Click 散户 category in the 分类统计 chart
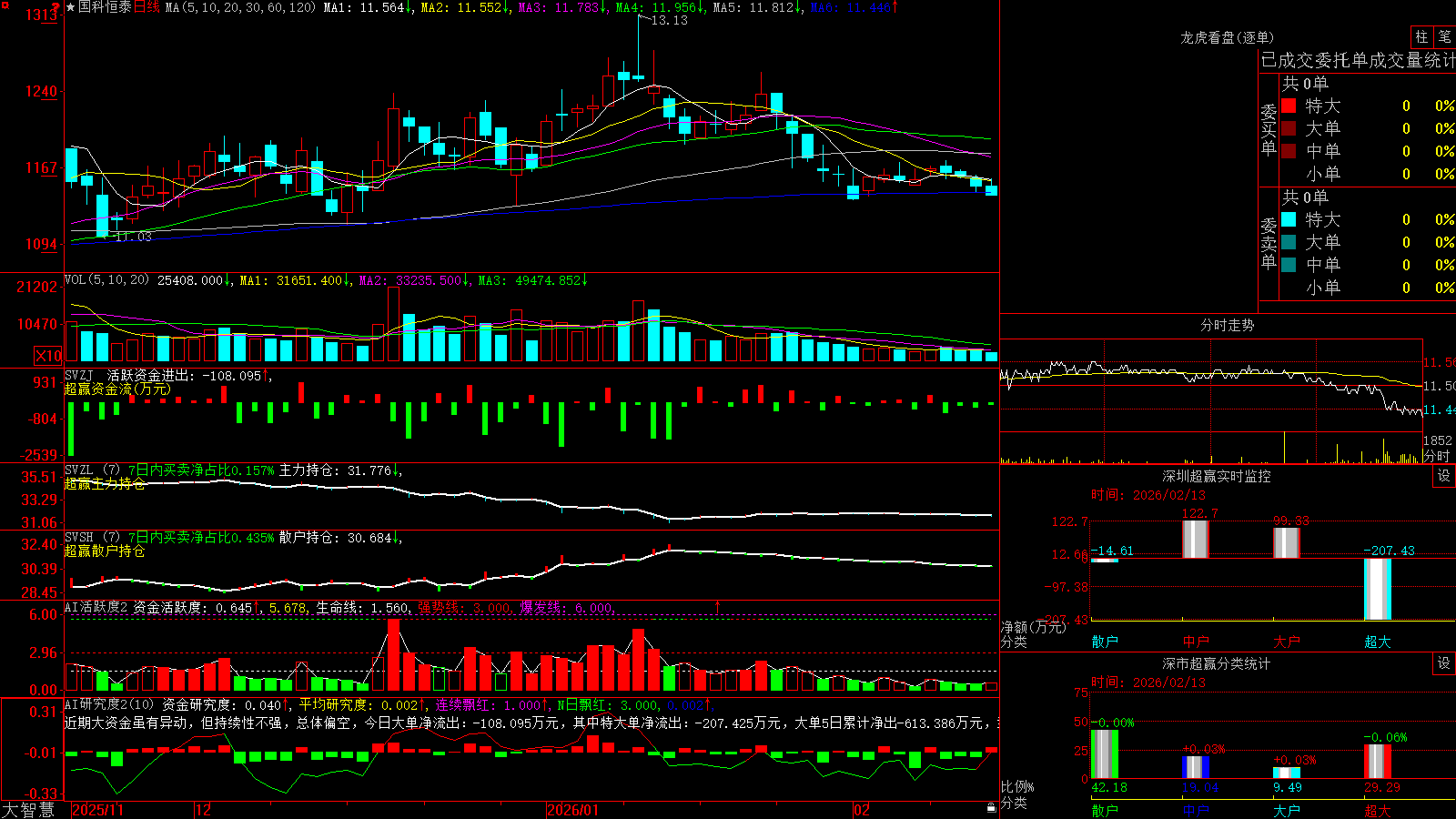The image size is (1456, 819). click(x=1105, y=811)
